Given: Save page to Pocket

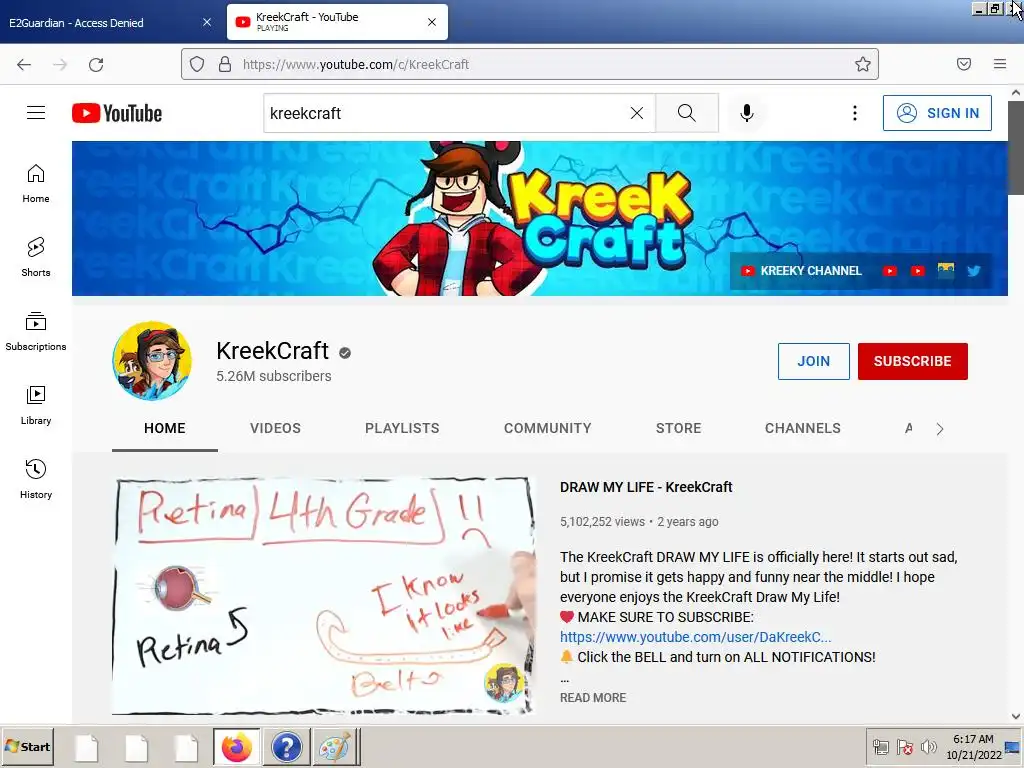Looking at the screenshot, I should pyautogui.click(x=964, y=64).
